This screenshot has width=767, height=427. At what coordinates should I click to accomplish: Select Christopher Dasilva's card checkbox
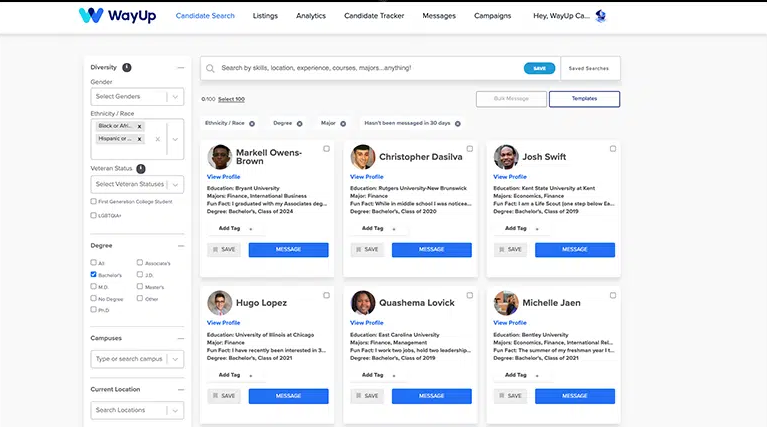pos(470,149)
